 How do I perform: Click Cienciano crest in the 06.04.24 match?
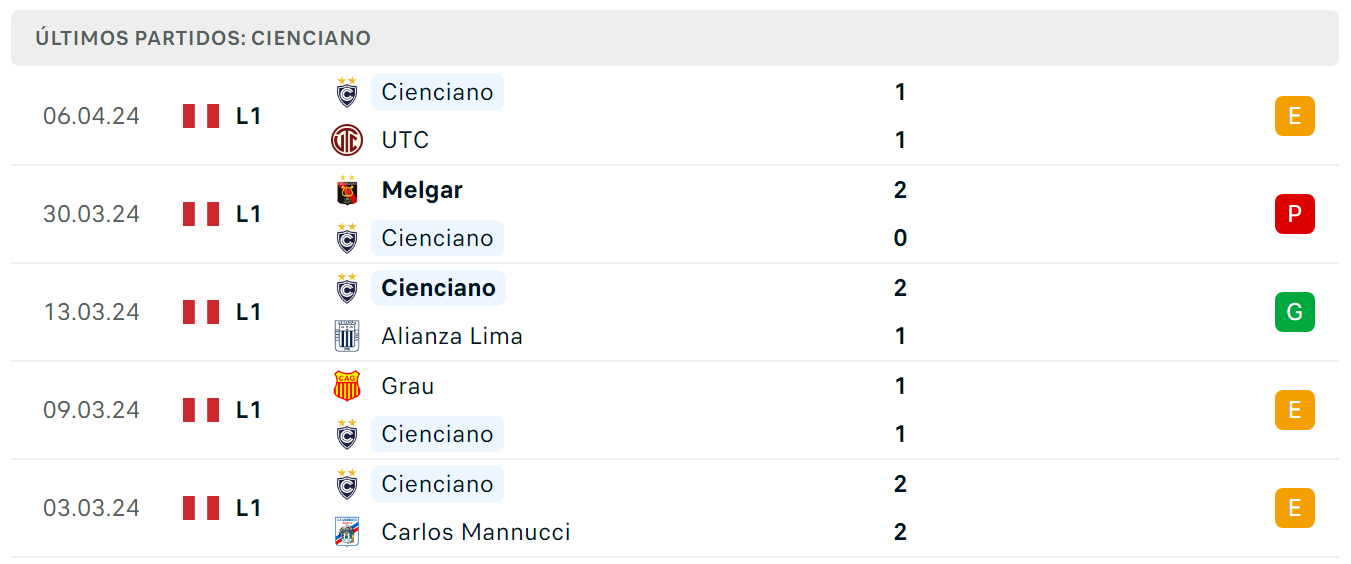347,92
